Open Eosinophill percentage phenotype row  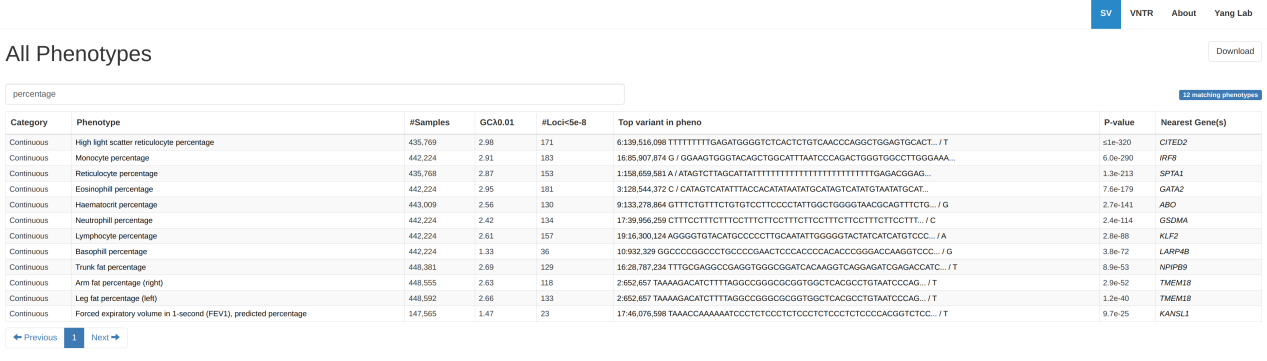pos(114,189)
